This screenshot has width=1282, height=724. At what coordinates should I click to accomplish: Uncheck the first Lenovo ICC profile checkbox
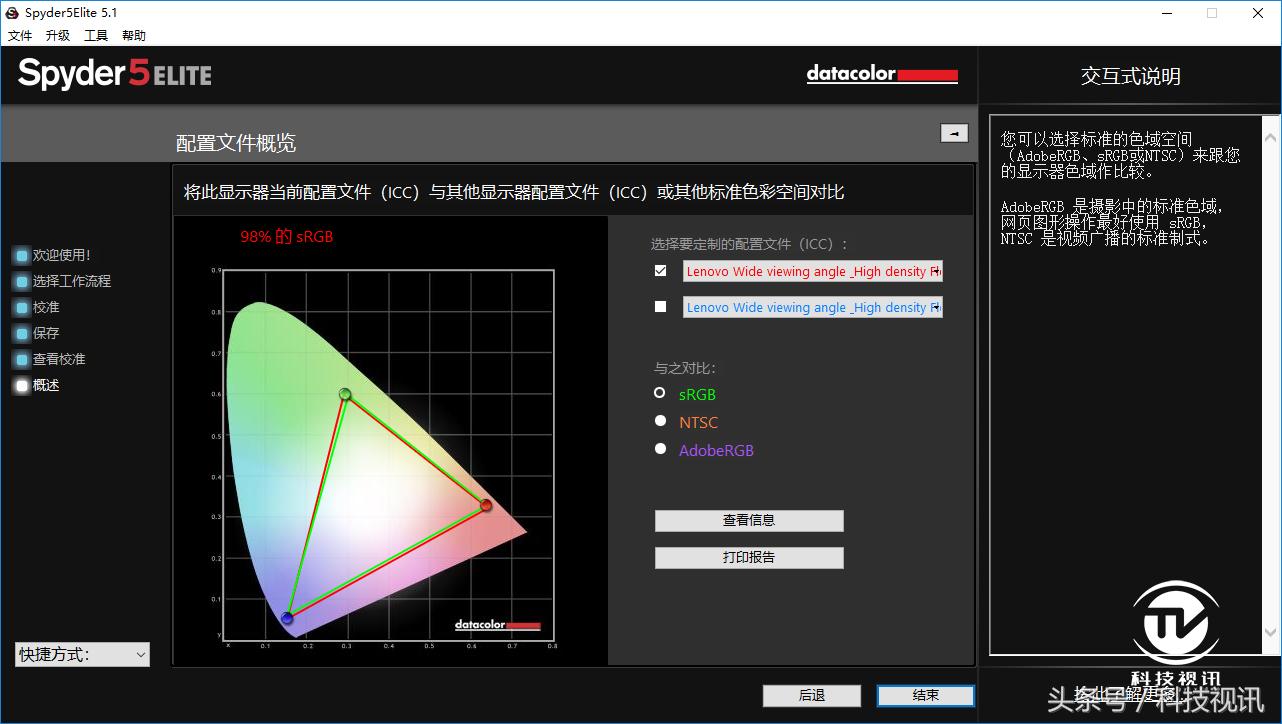click(x=659, y=270)
